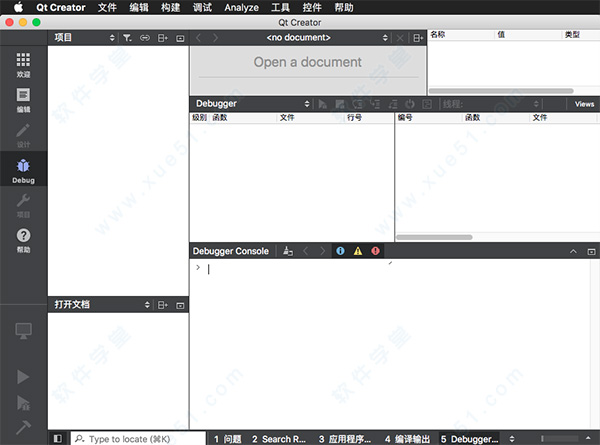Maximize the Debugger Console pane
The width and height of the screenshot is (600, 445).
(x=591, y=252)
